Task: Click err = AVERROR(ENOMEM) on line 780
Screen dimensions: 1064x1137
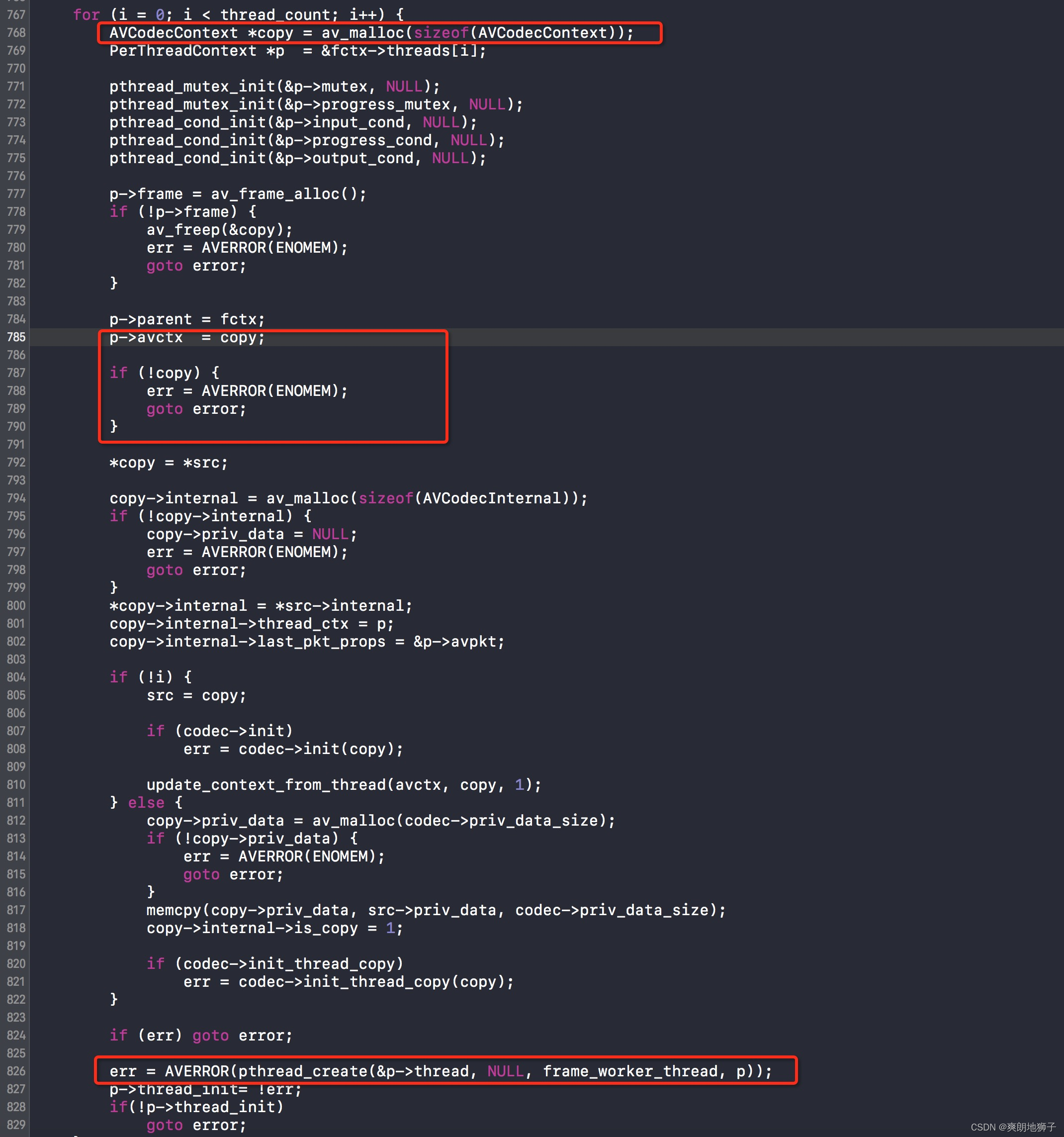Action: point(247,248)
